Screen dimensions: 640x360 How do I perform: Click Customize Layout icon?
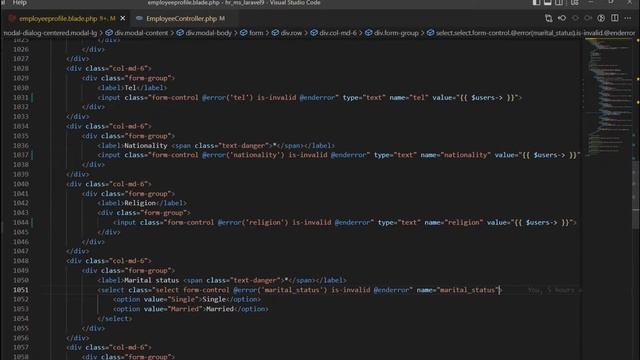(x=574, y=2)
